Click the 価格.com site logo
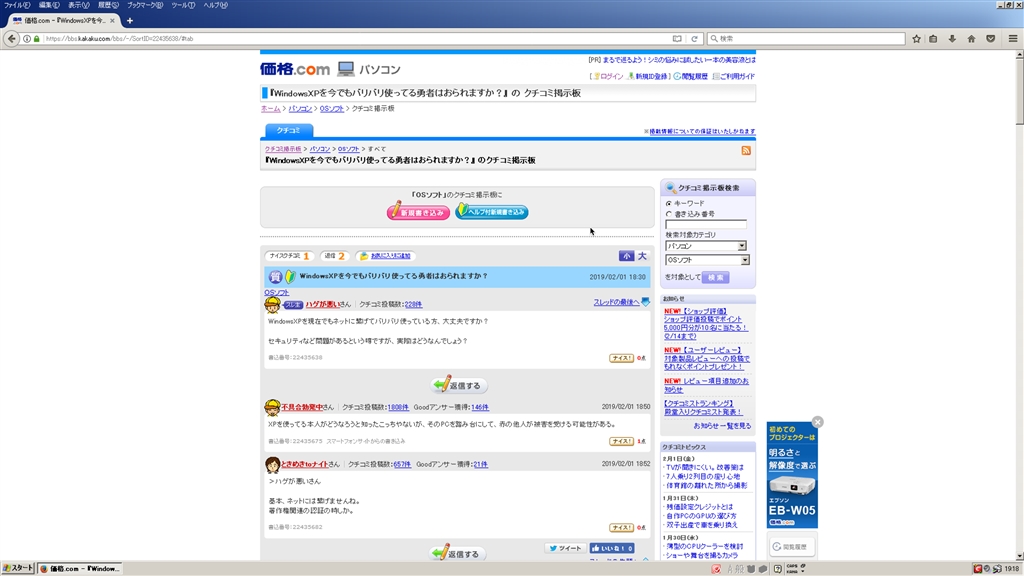1024x576 pixels. point(295,69)
